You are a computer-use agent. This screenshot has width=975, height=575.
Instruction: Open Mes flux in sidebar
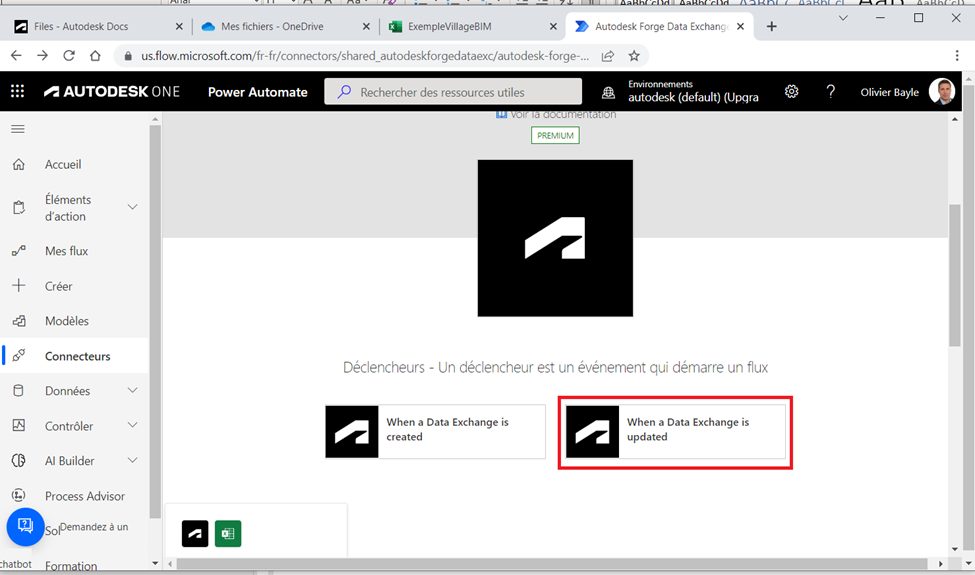(67, 251)
